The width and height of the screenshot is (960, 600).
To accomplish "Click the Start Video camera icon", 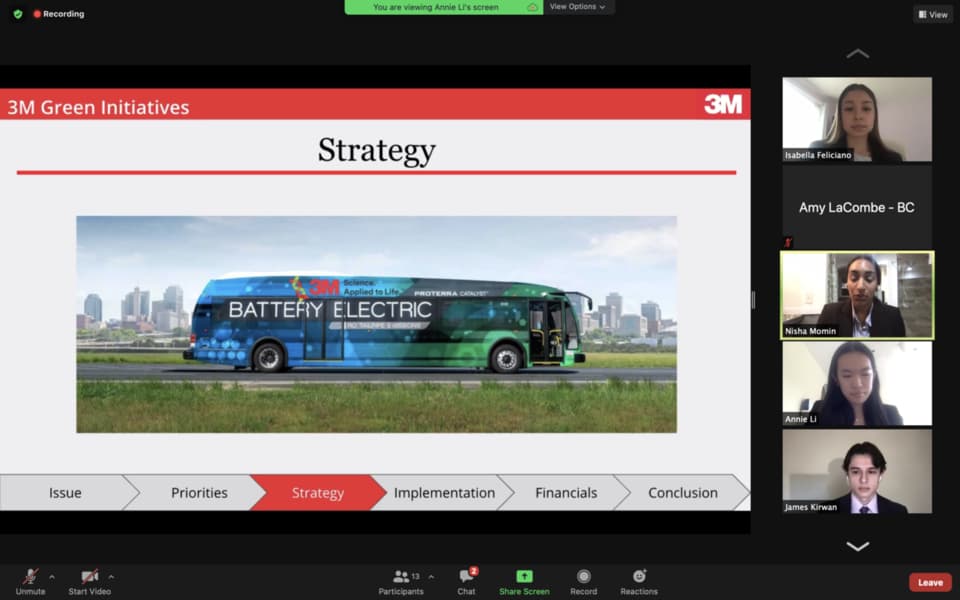I will [x=89, y=576].
